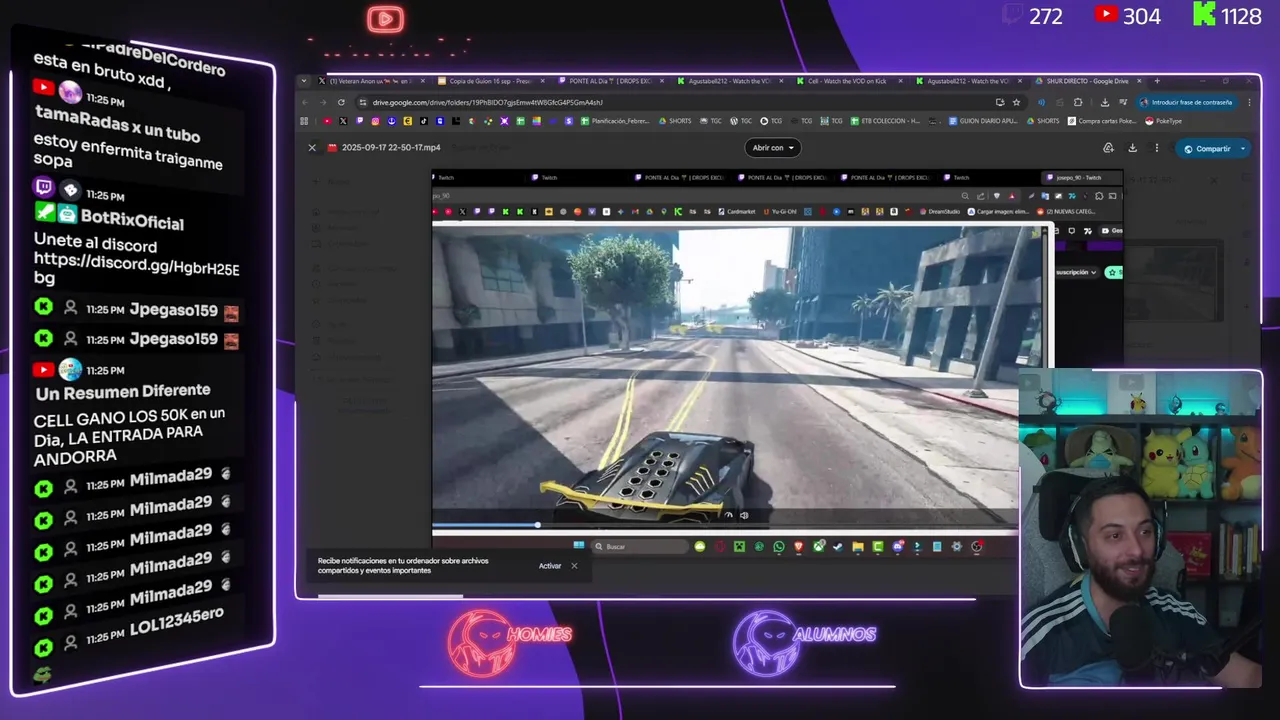This screenshot has width=1280, height=720.
Task: Open 'Cardmarket' bookmark in the recorded browser
Action: tap(737, 212)
